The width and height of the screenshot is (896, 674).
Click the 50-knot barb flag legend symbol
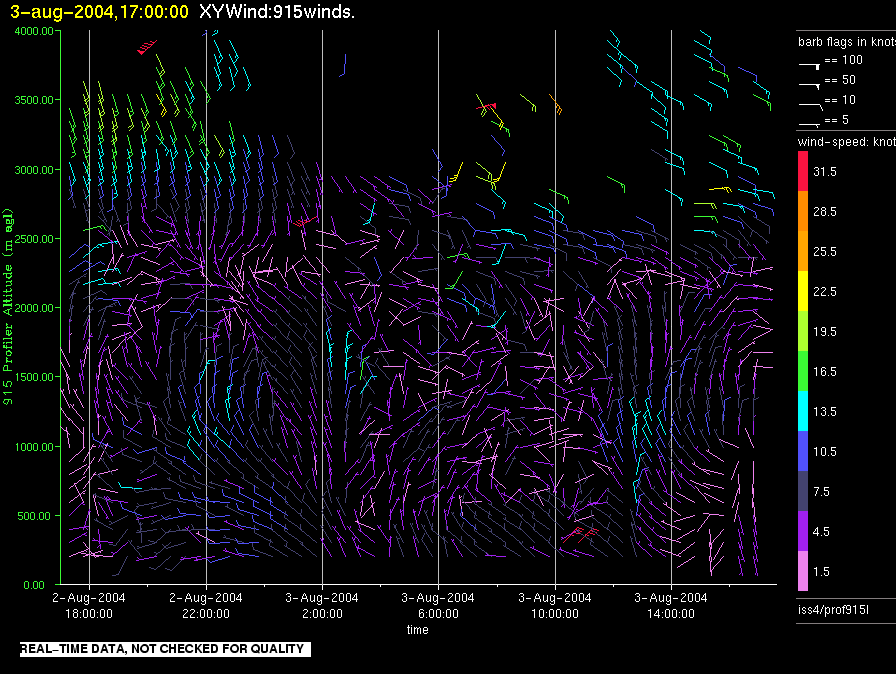(810, 86)
